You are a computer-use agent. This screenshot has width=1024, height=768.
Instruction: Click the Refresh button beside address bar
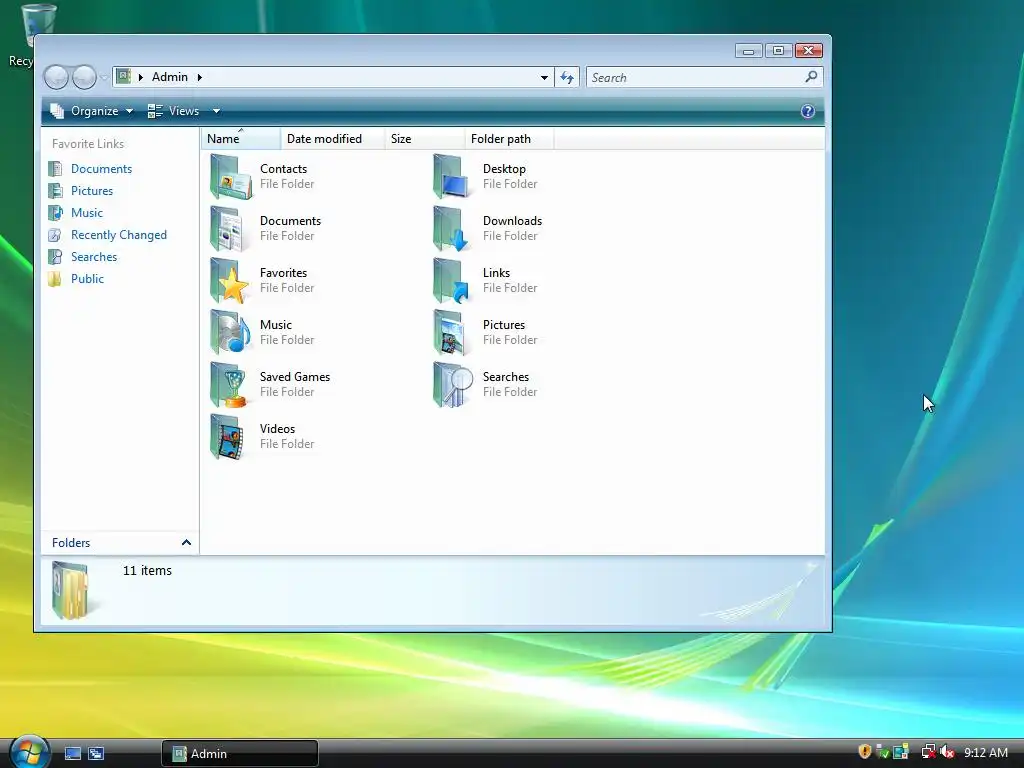[567, 77]
